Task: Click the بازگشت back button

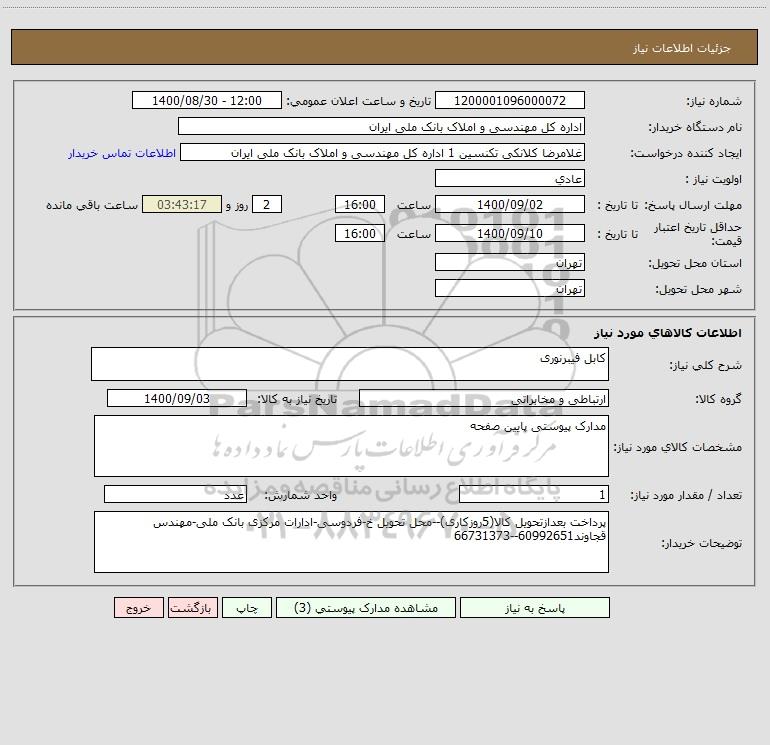Action: tap(192, 607)
